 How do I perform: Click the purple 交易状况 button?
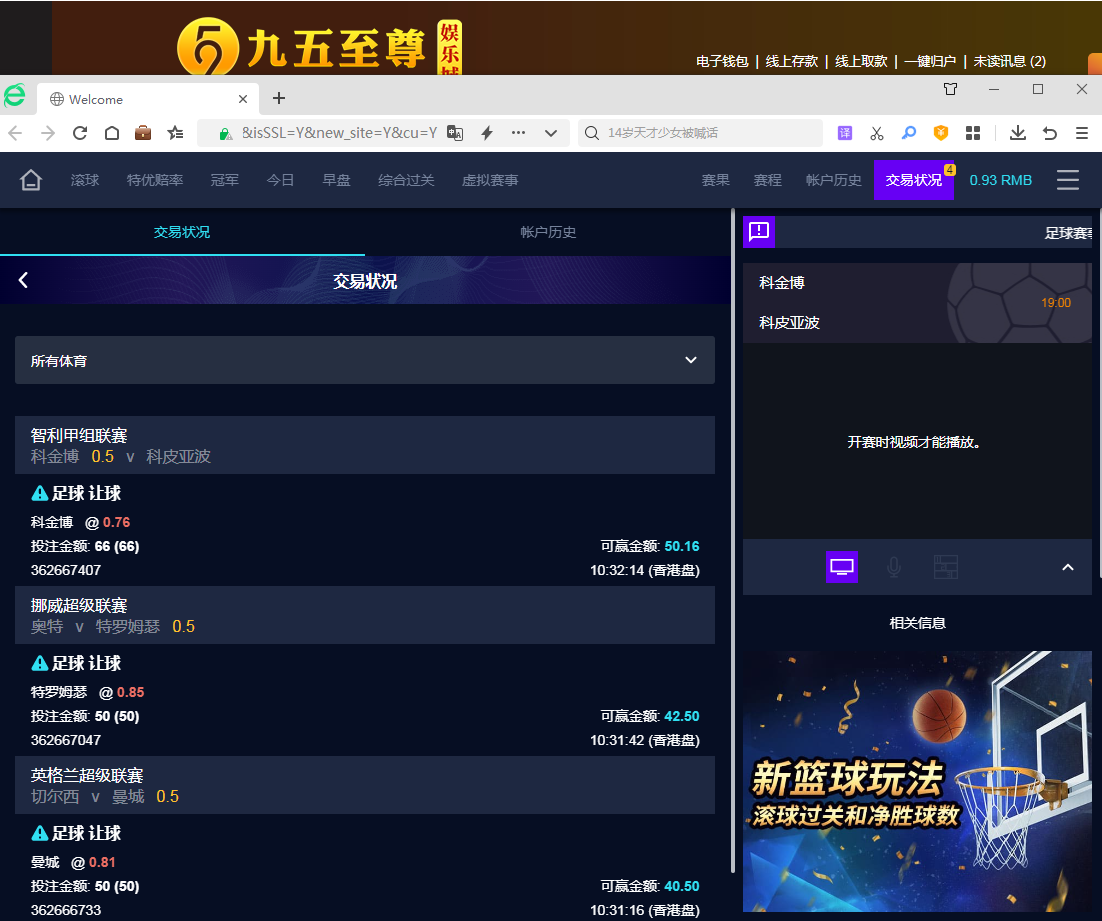pos(913,181)
